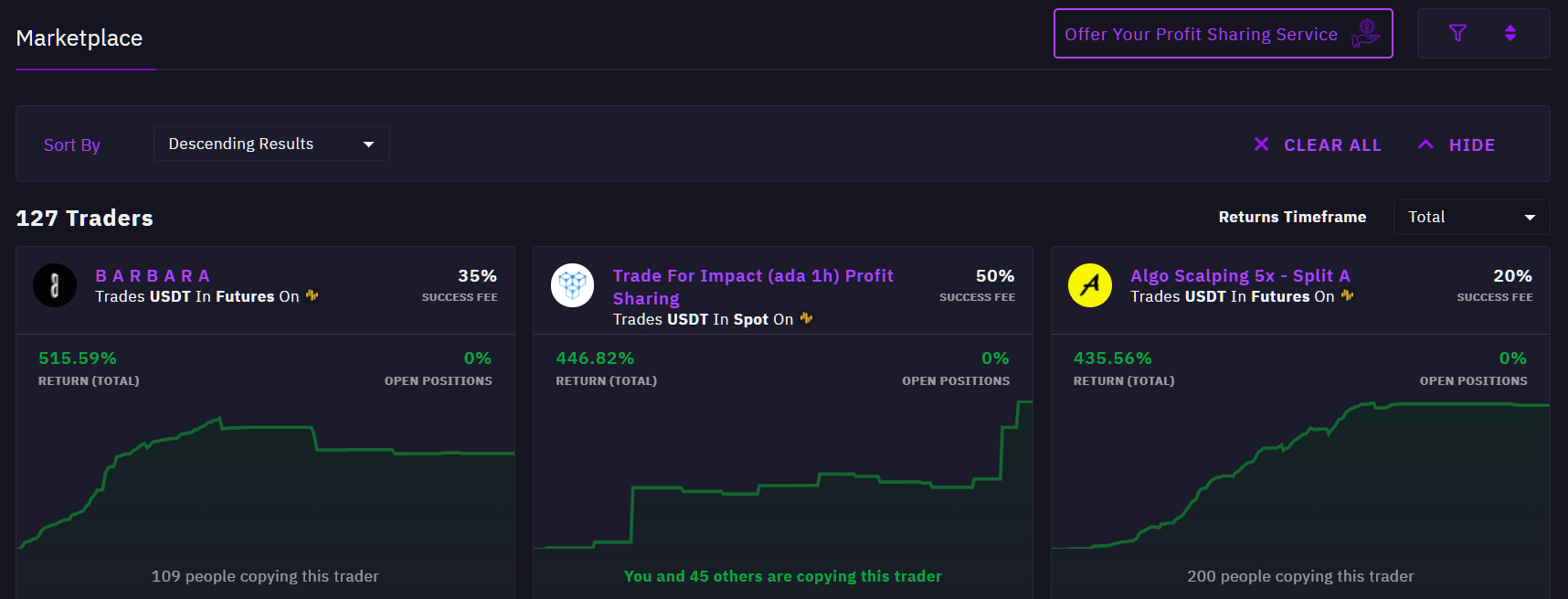This screenshot has height=599, width=1568.
Task: Click the Trade For Impact avatar
Action: pos(573,285)
